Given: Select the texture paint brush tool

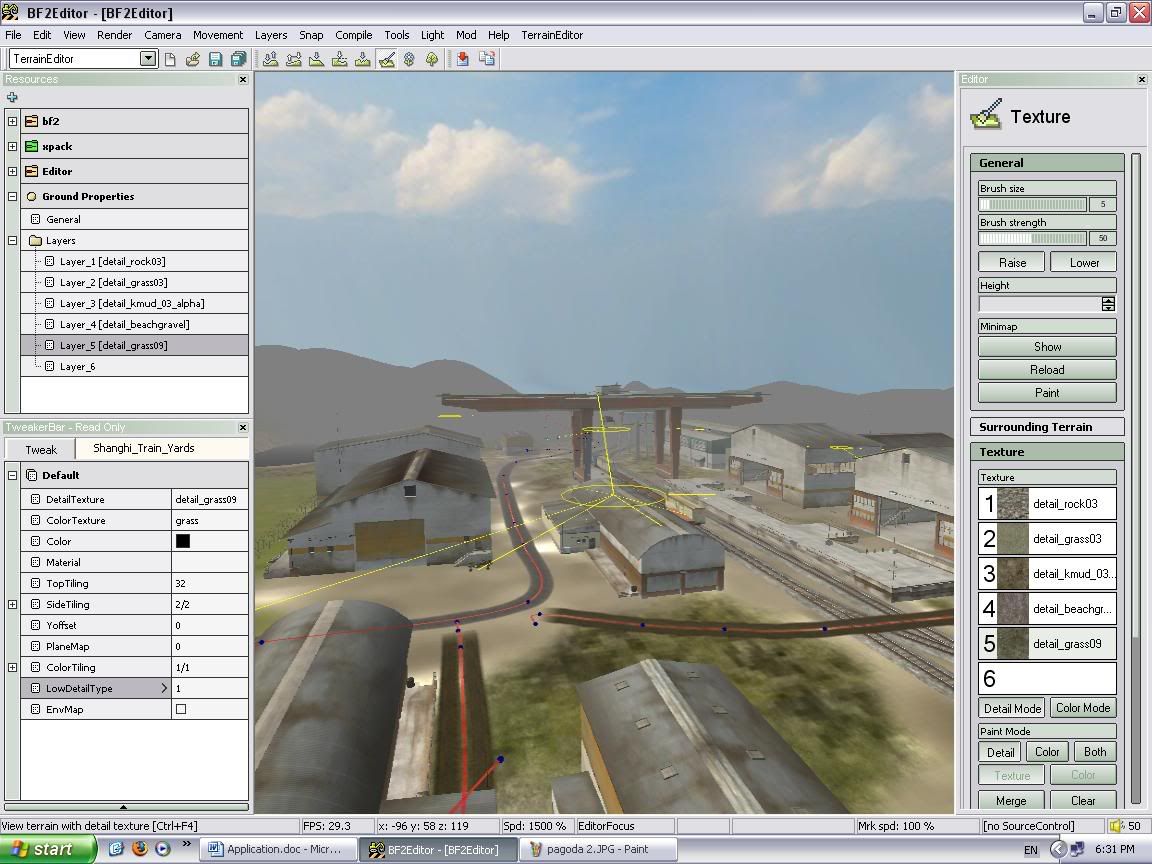Looking at the screenshot, I should pos(386,59).
